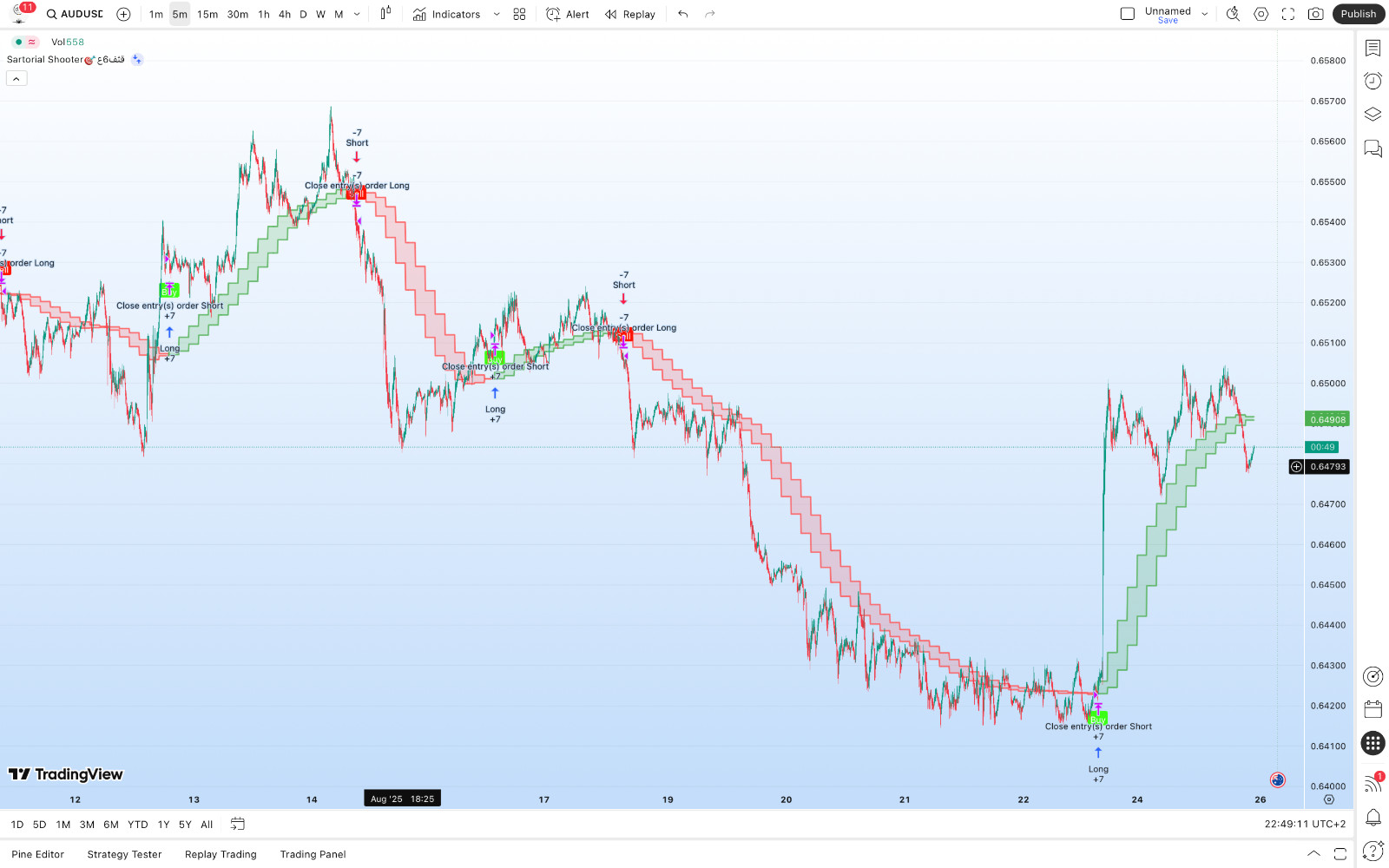Open the Go to date calendar icon
The height and width of the screenshot is (868, 1389).
[x=238, y=825]
